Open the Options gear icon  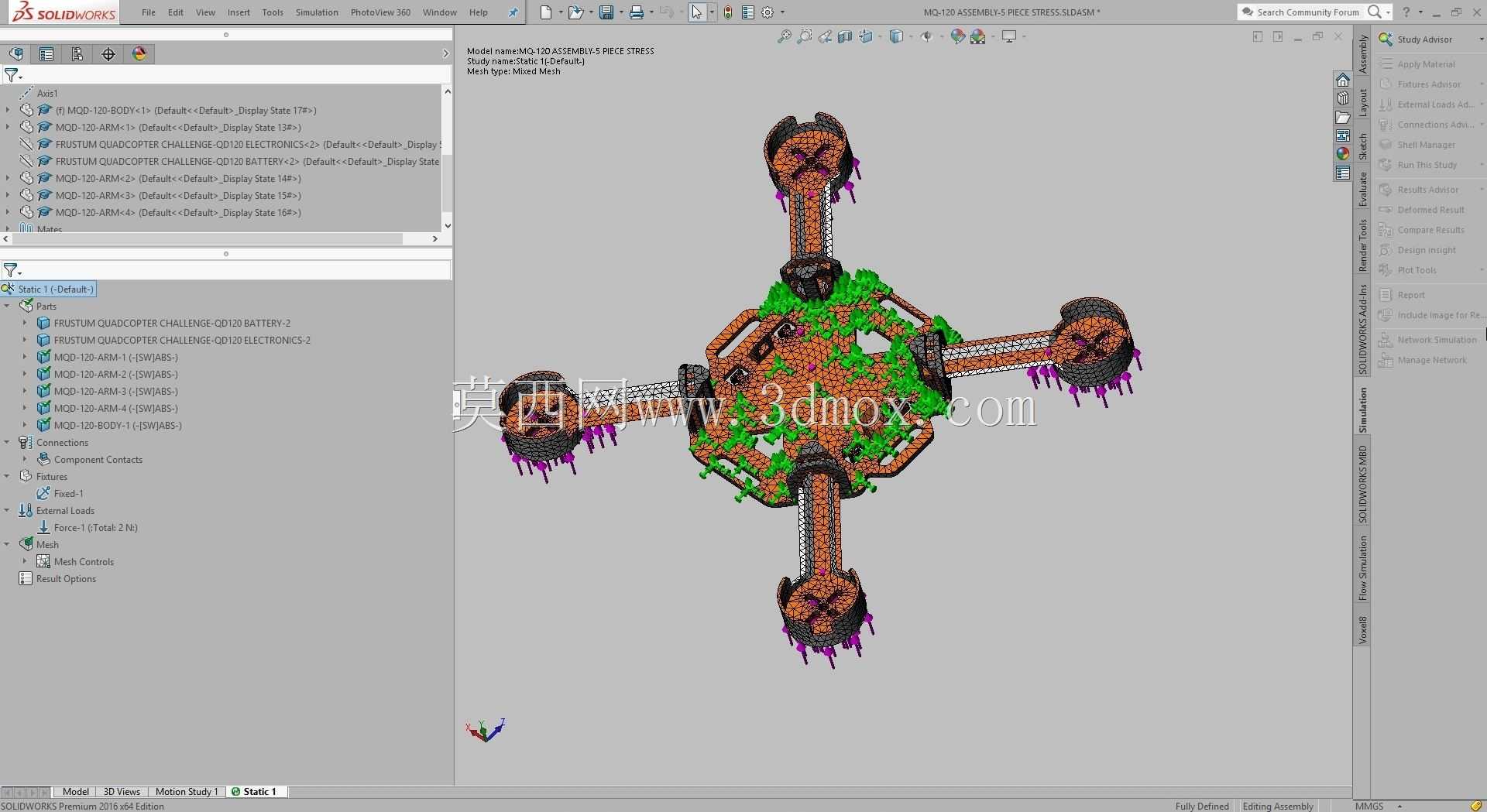[x=768, y=12]
